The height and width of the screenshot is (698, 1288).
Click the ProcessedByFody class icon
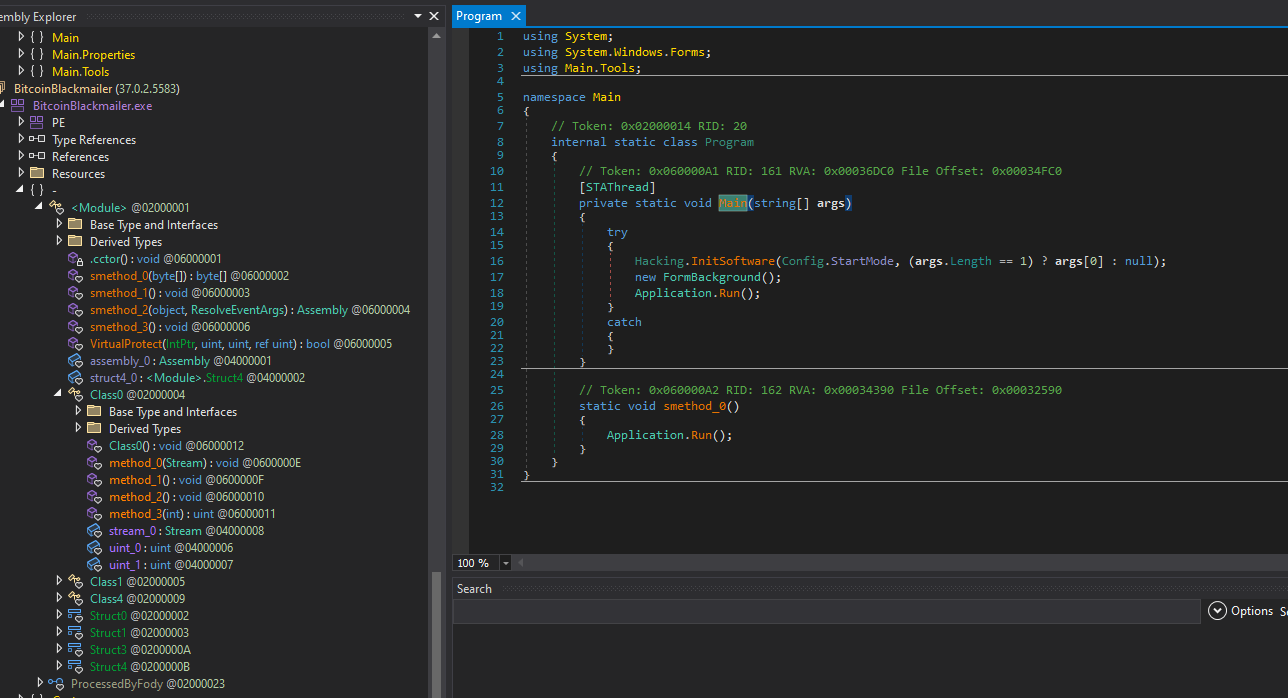click(x=56, y=684)
